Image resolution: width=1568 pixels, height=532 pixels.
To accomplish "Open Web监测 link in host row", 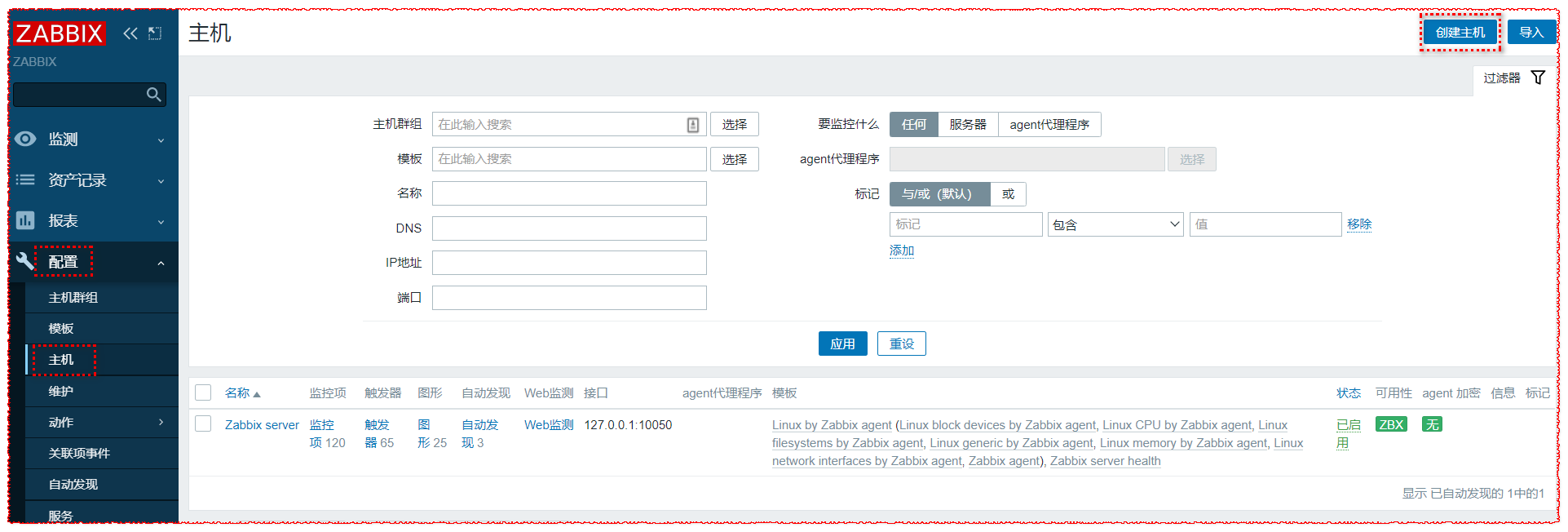I will click(x=549, y=424).
